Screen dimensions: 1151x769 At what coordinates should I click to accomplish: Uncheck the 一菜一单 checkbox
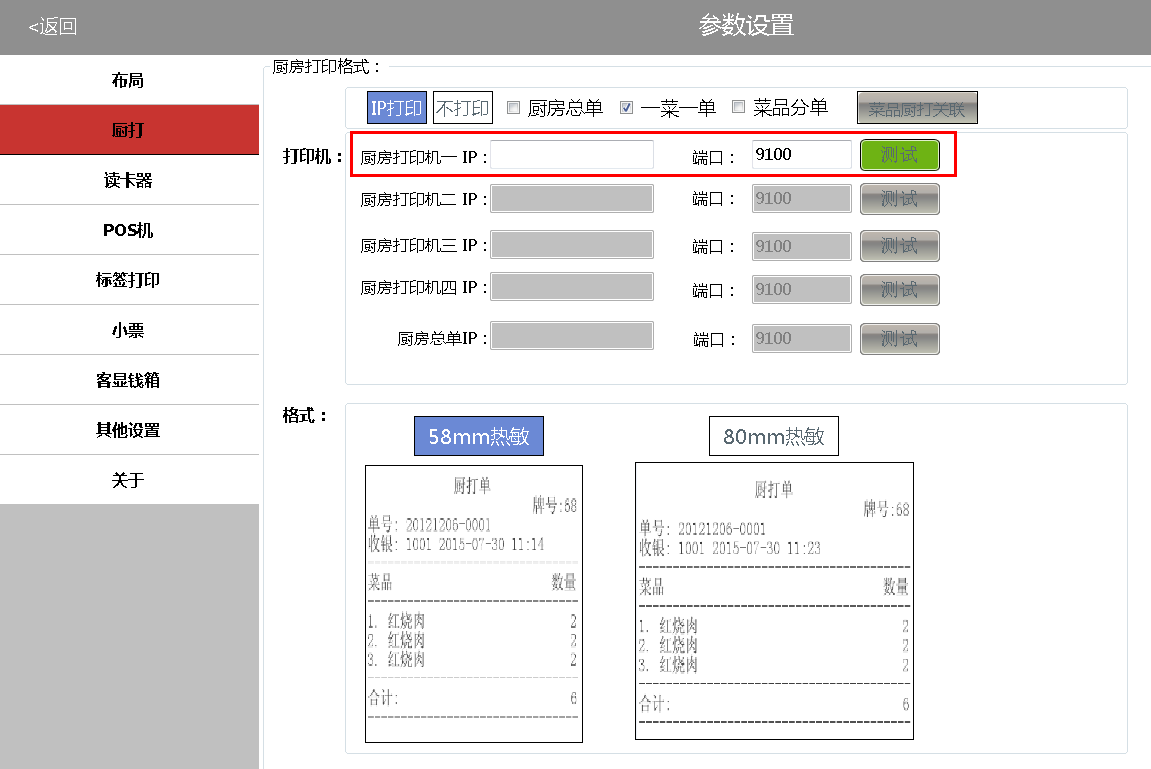pyautogui.click(x=626, y=108)
